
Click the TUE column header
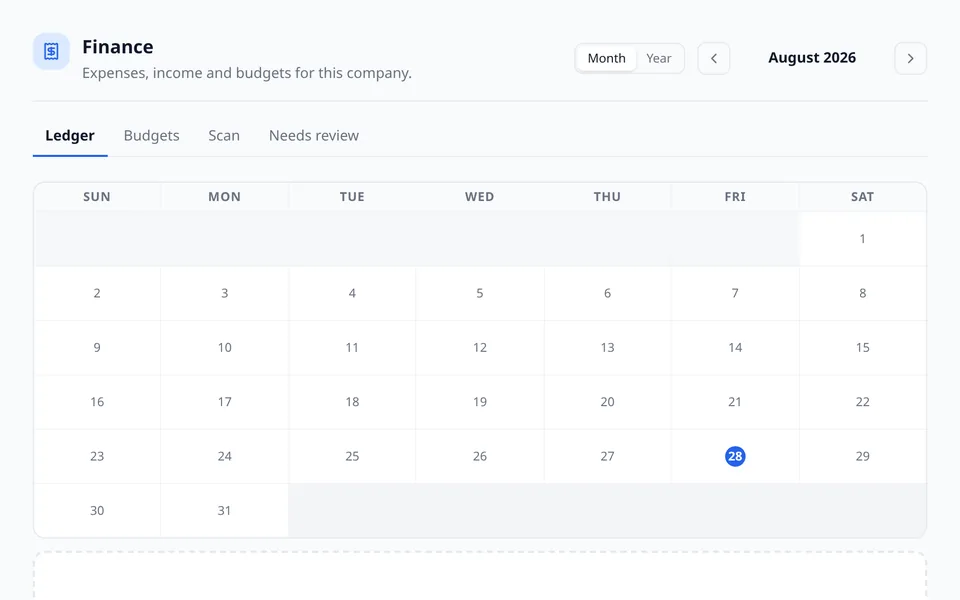click(352, 197)
